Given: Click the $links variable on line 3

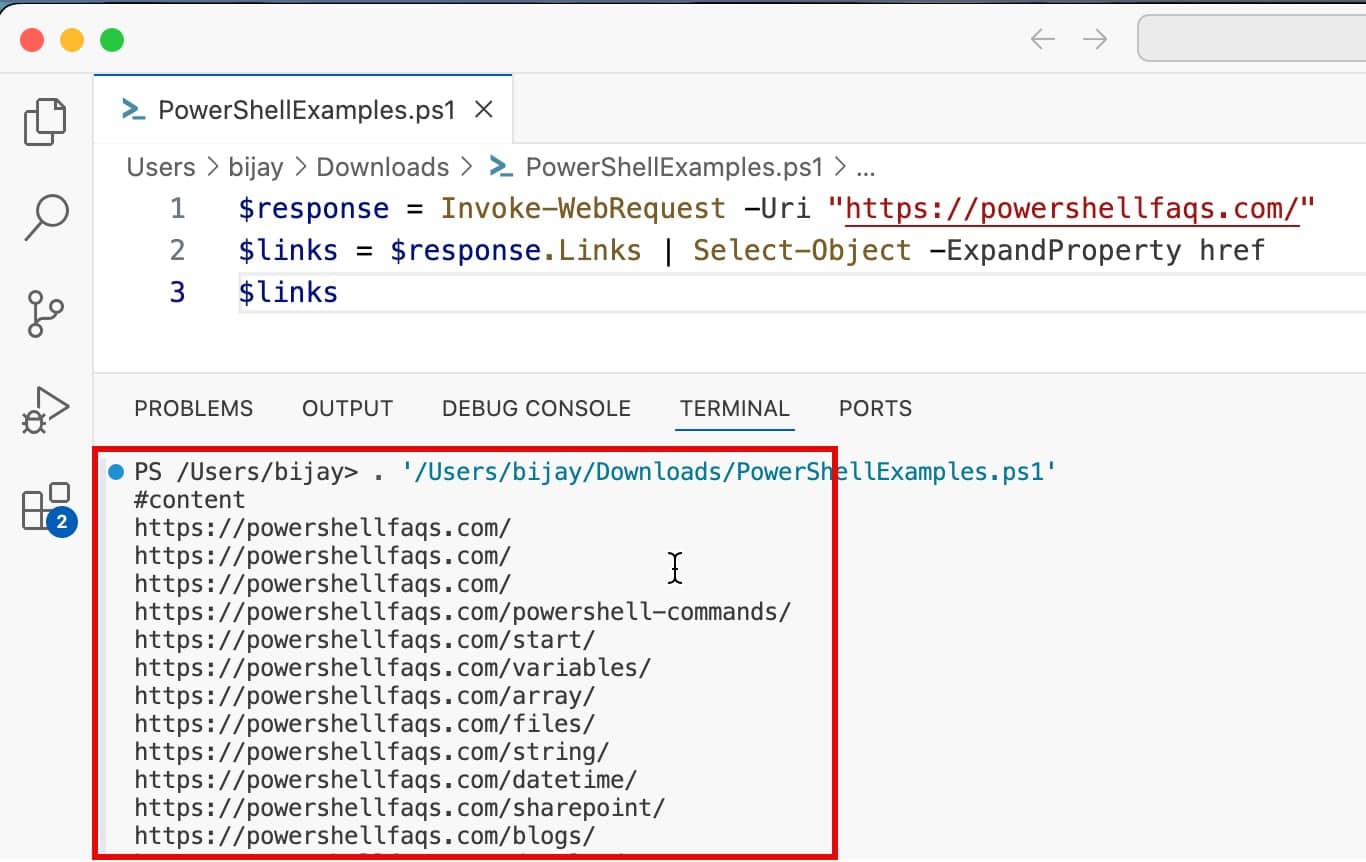Looking at the screenshot, I should coord(288,292).
